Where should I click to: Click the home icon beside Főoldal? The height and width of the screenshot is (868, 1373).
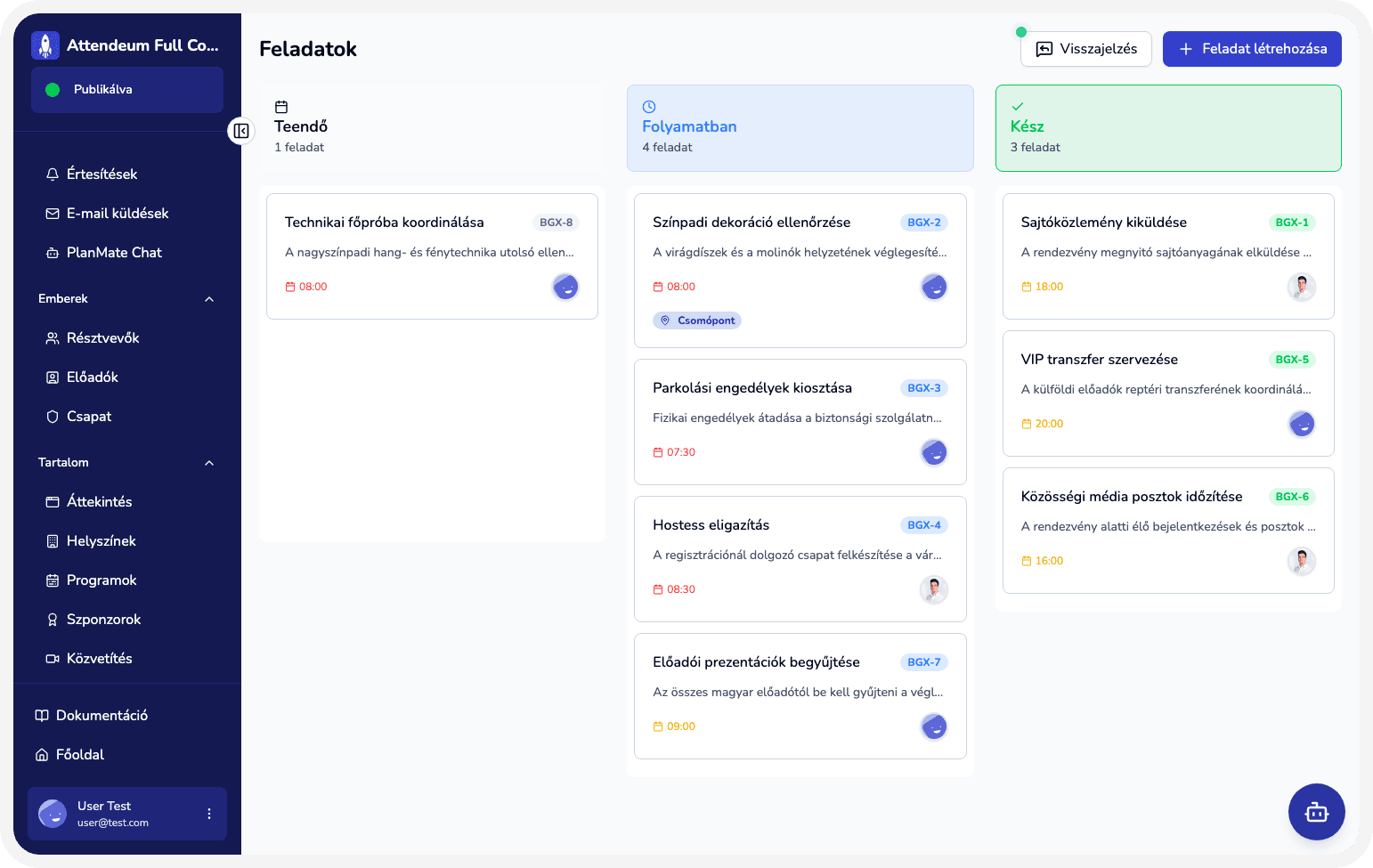pyautogui.click(x=42, y=755)
